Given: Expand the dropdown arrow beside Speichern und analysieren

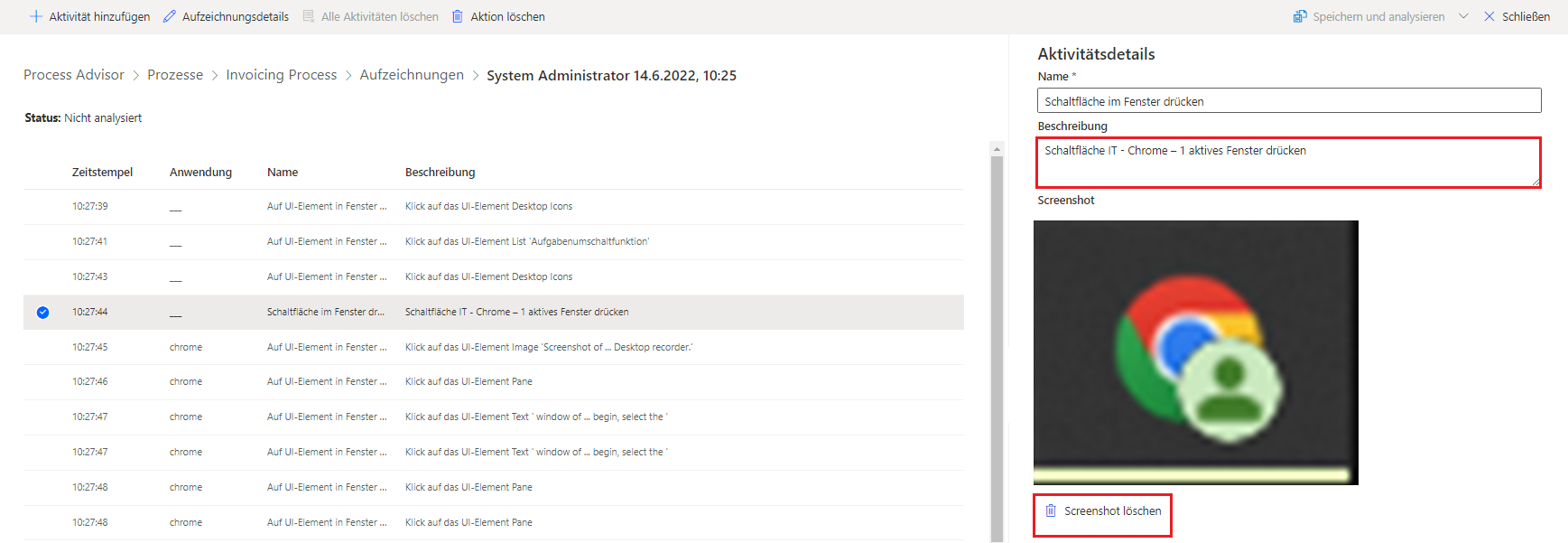Looking at the screenshot, I should tap(1463, 16).
